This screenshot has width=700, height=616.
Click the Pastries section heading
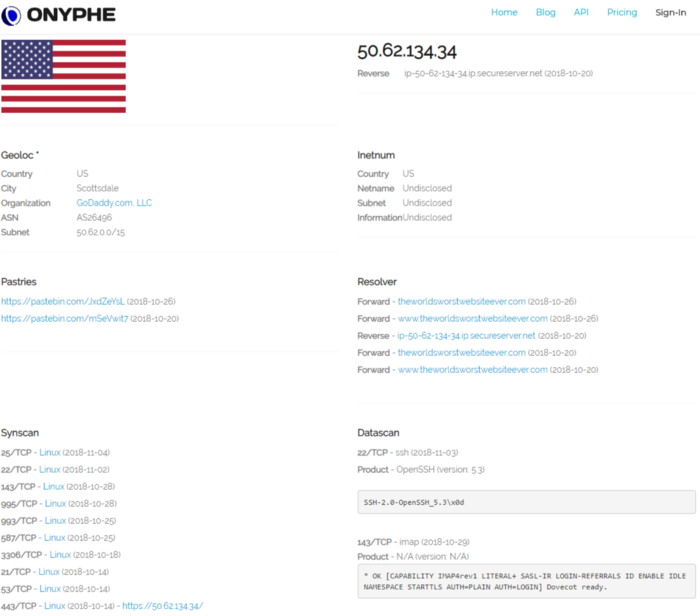pyautogui.click(x=19, y=282)
